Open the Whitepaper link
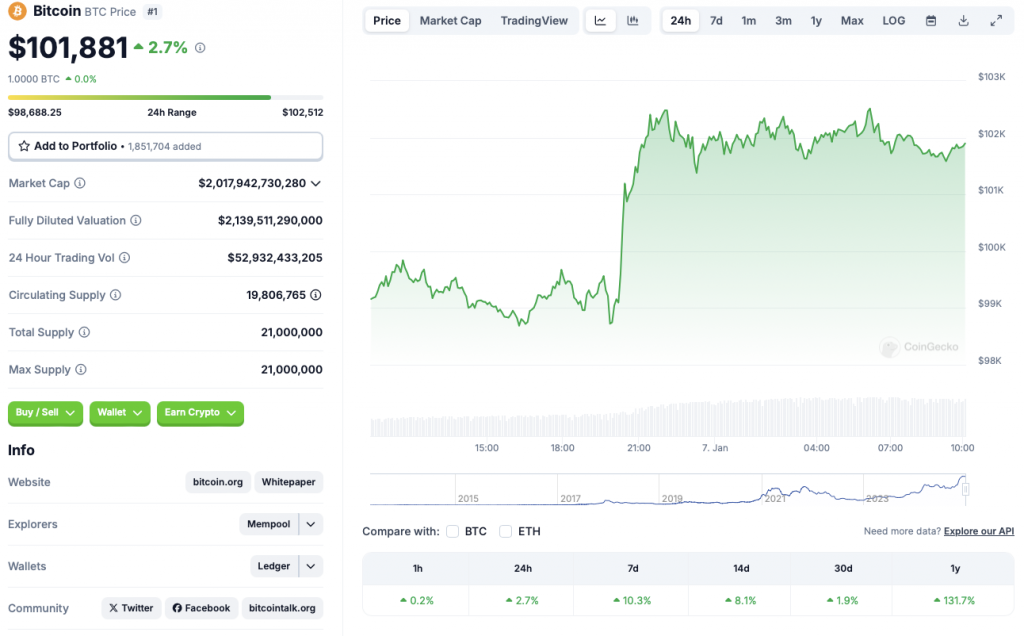Image resolution: width=1024 pixels, height=636 pixels. click(289, 482)
